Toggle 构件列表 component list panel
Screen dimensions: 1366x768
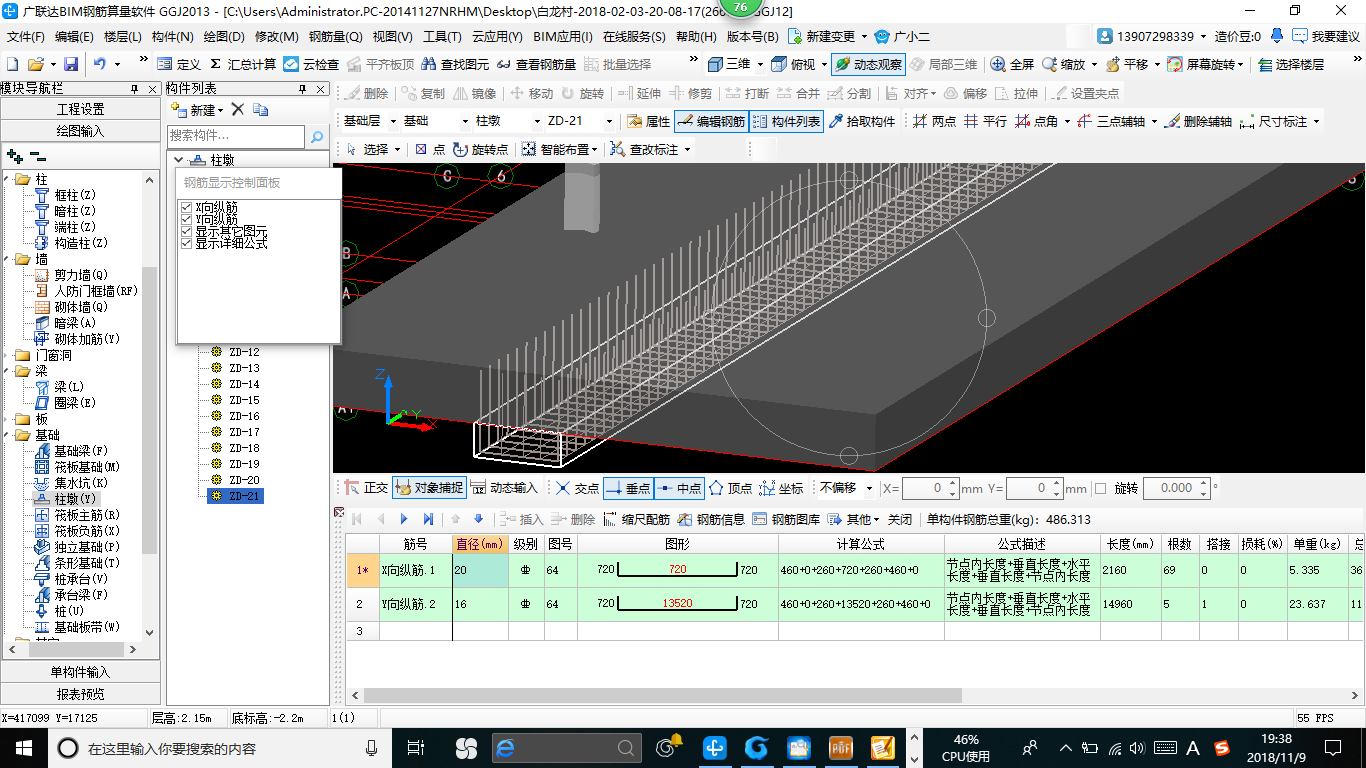click(786, 122)
